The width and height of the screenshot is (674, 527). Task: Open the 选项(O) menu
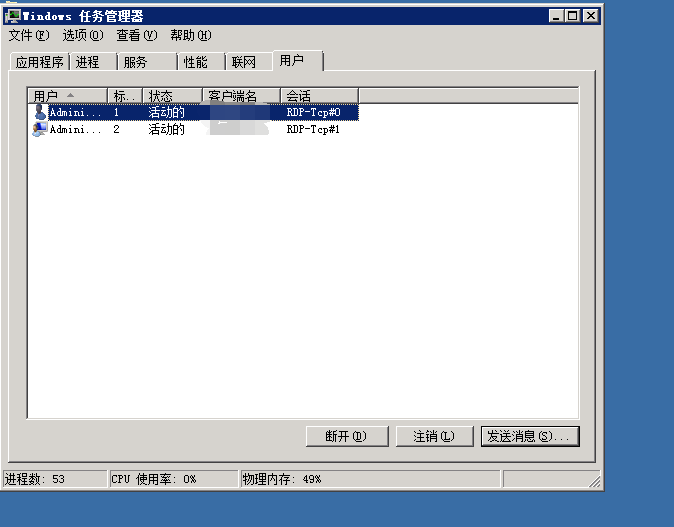click(83, 35)
